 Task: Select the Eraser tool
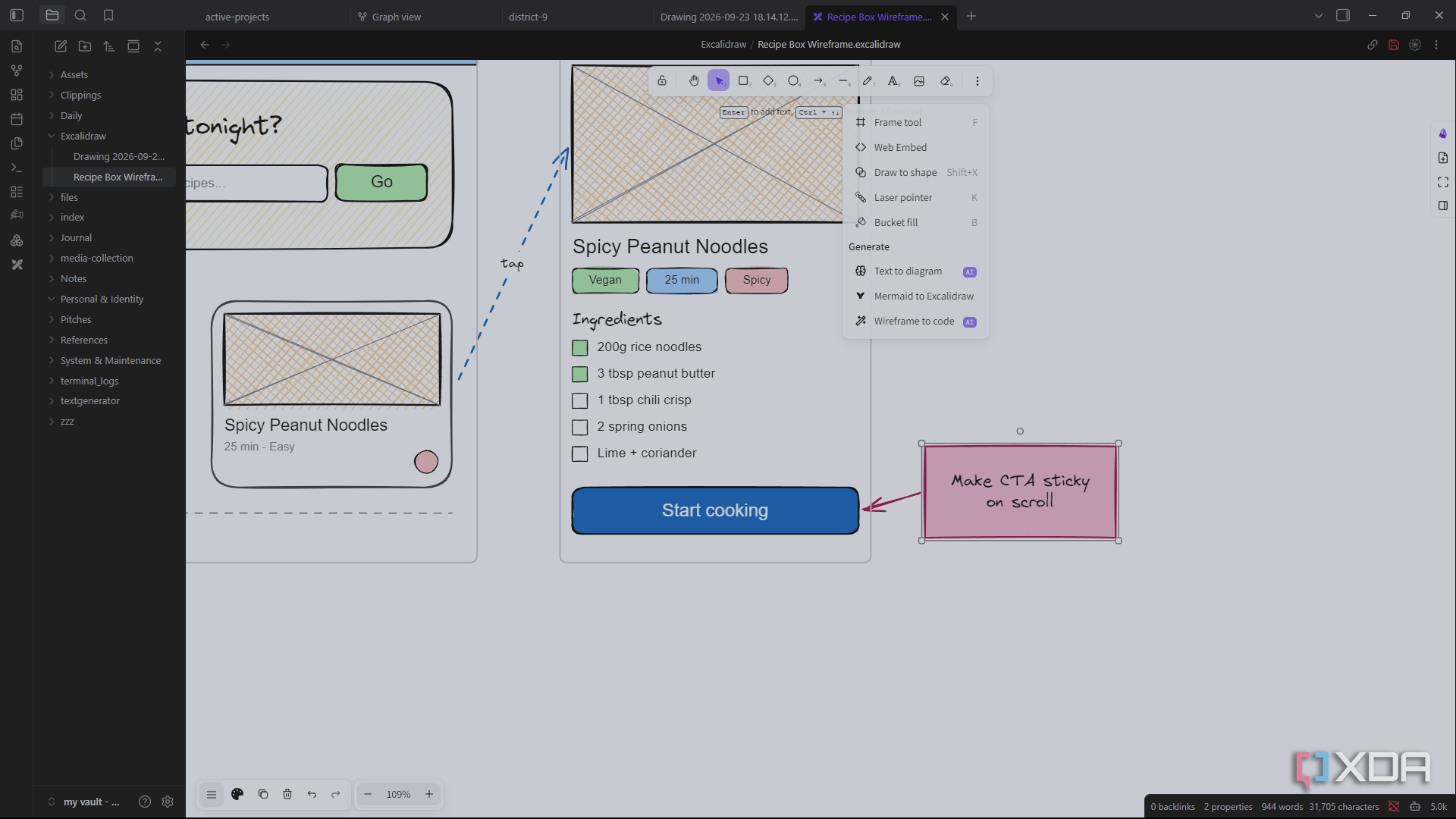tap(946, 81)
